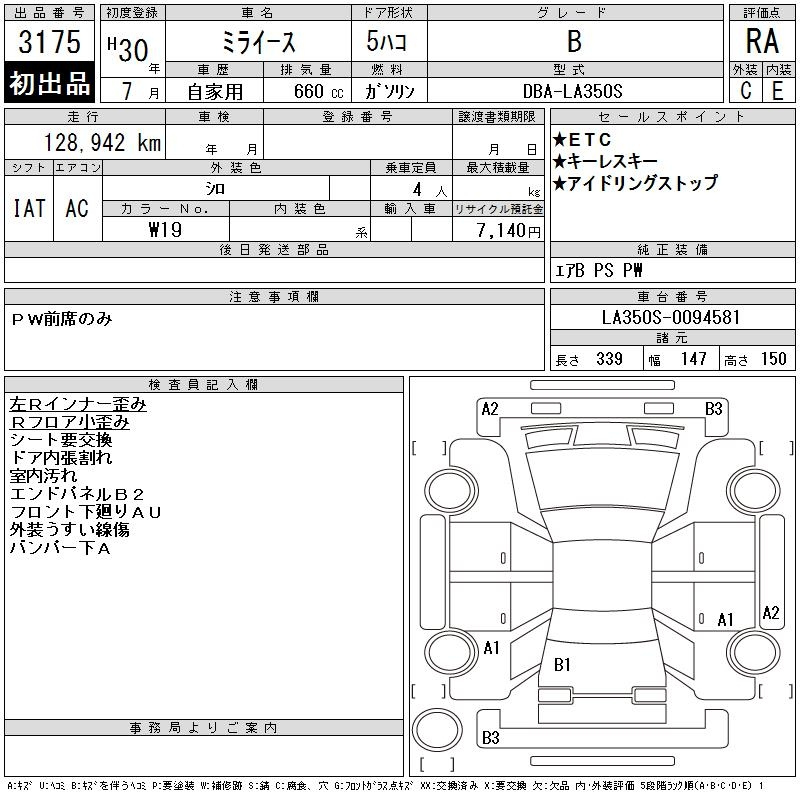Screen dimensions: 800x800
Task: Click the underlined 左Rインナー歪み note
Action: point(78,405)
